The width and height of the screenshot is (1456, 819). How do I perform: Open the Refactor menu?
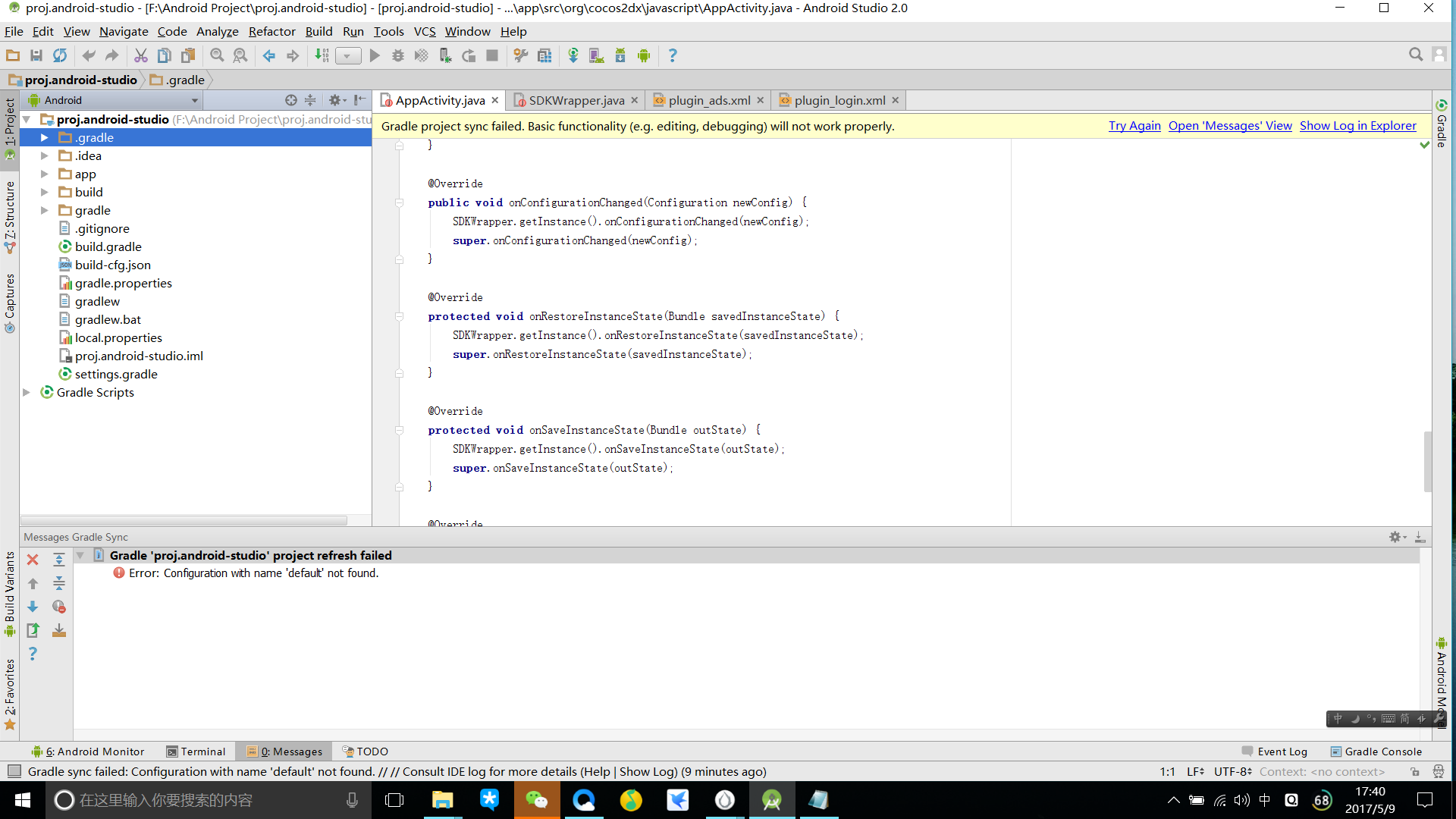click(271, 31)
